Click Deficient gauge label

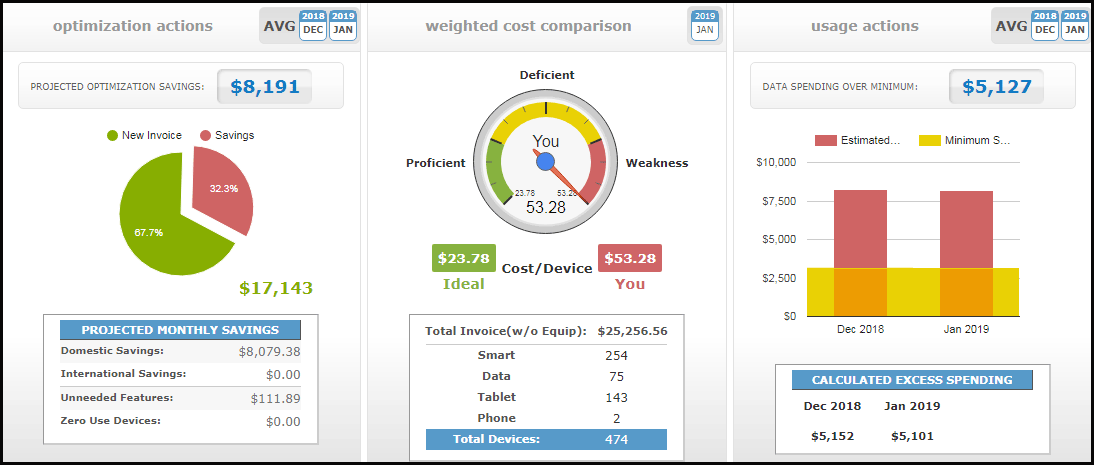547,75
